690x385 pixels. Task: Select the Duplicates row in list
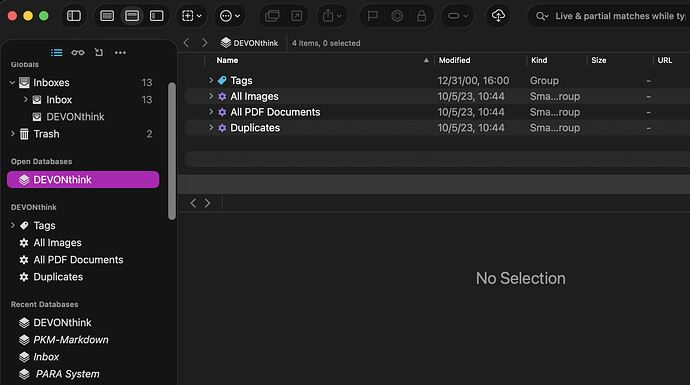tap(437, 128)
